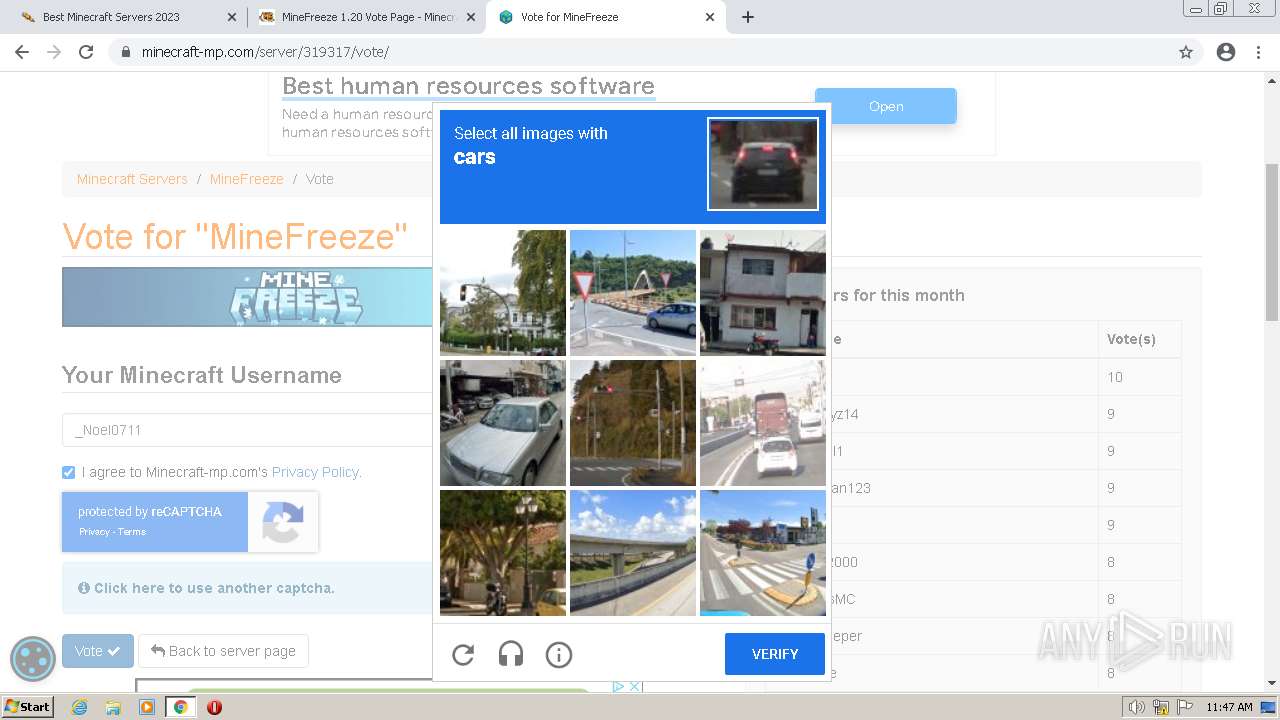The height and width of the screenshot is (720, 1280).
Task: Click Chrome icon in taskbar
Action: click(x=181, y=707)
